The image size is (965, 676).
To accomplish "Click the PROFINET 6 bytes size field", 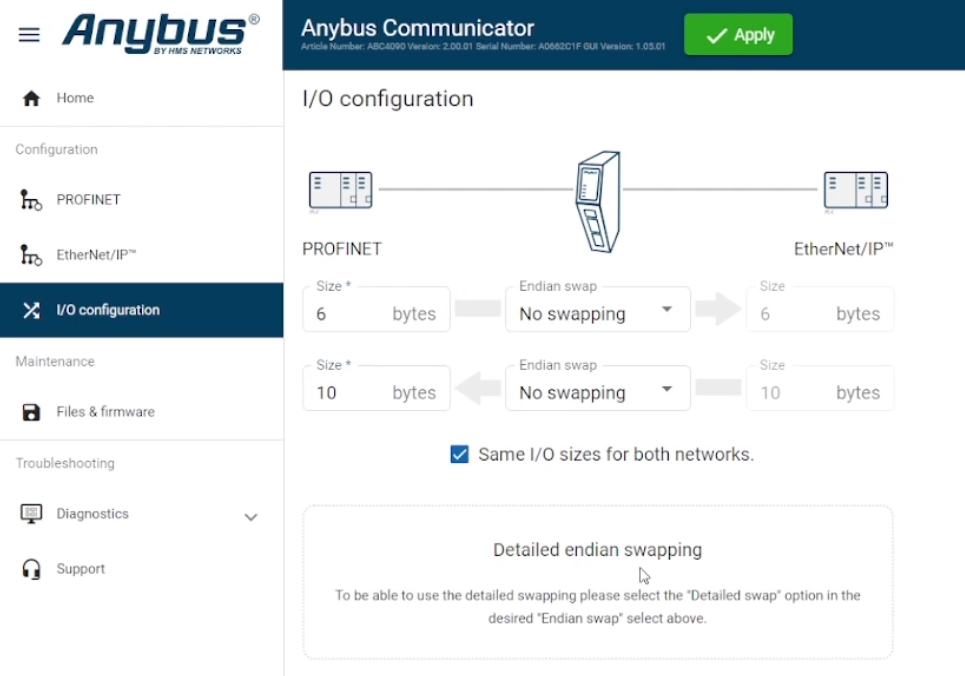I will tap(376, 310).
